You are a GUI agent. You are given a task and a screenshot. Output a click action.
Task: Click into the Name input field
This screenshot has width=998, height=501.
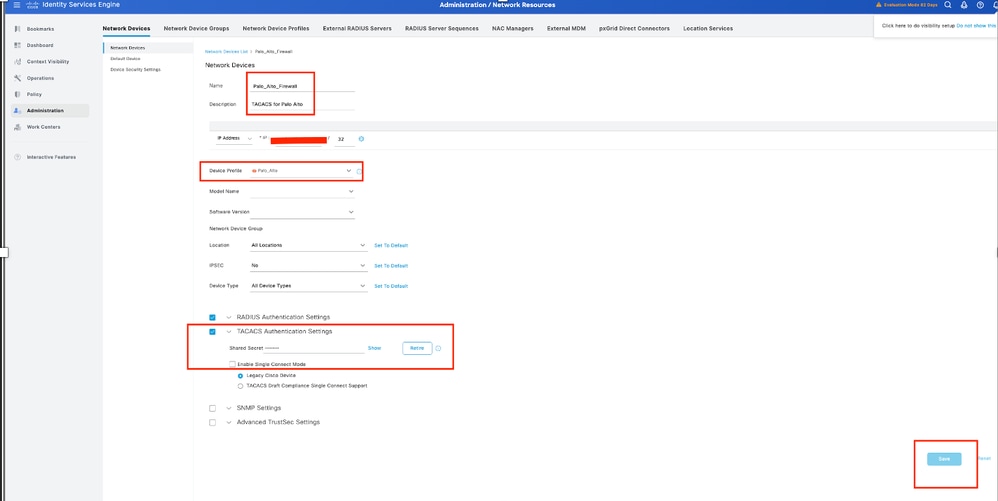click(x=302, y=86)
